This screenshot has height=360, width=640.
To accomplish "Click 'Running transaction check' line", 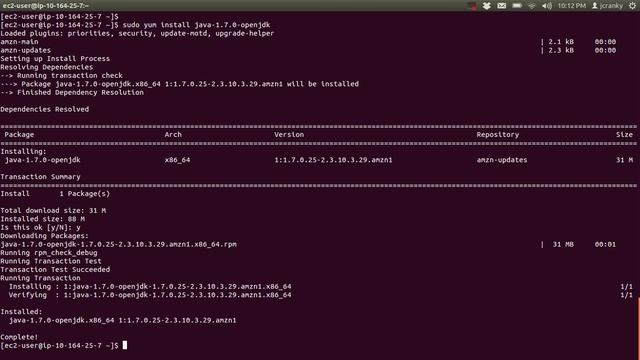I will click(x=62, y=76).
